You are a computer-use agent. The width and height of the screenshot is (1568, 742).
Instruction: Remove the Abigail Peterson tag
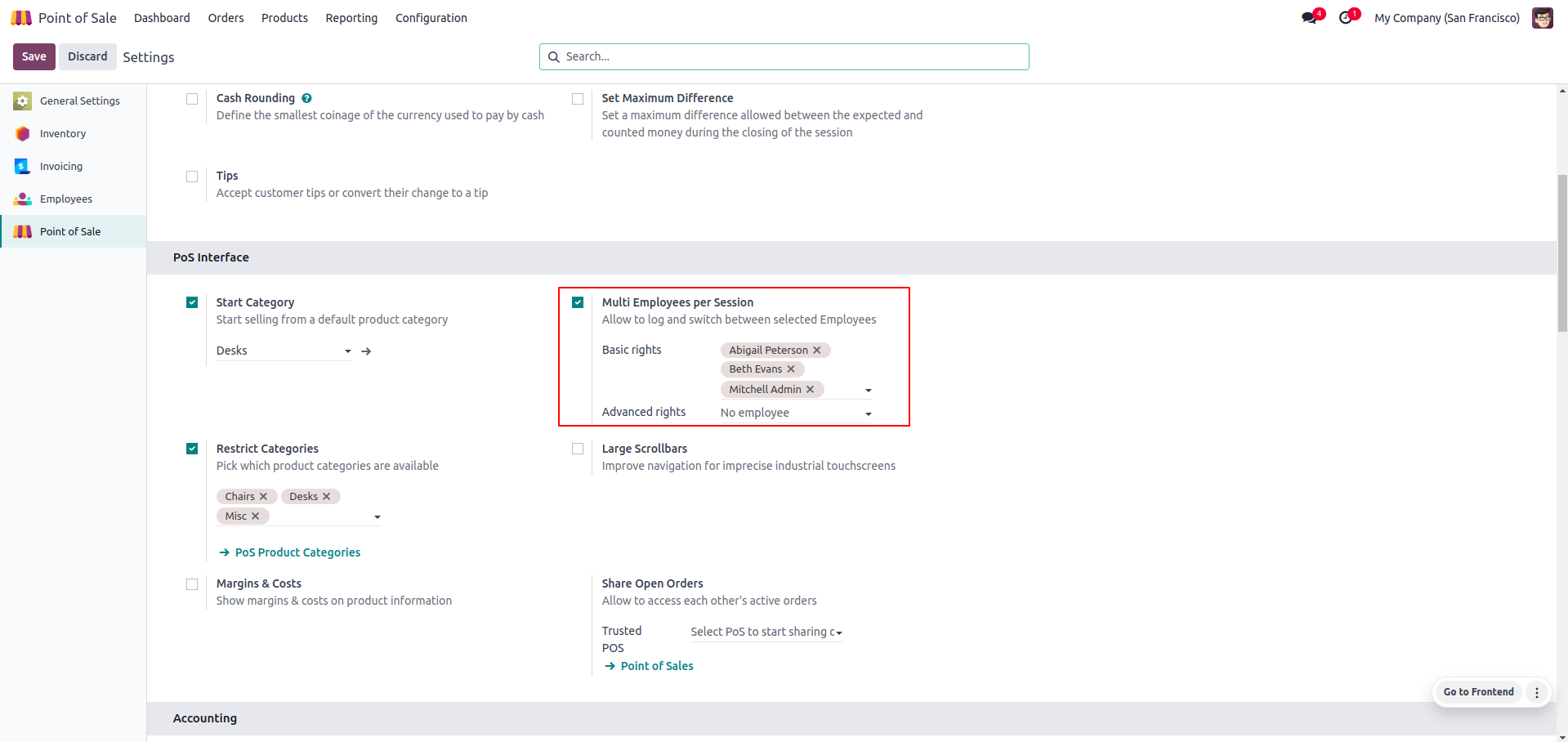coord(817,350)
